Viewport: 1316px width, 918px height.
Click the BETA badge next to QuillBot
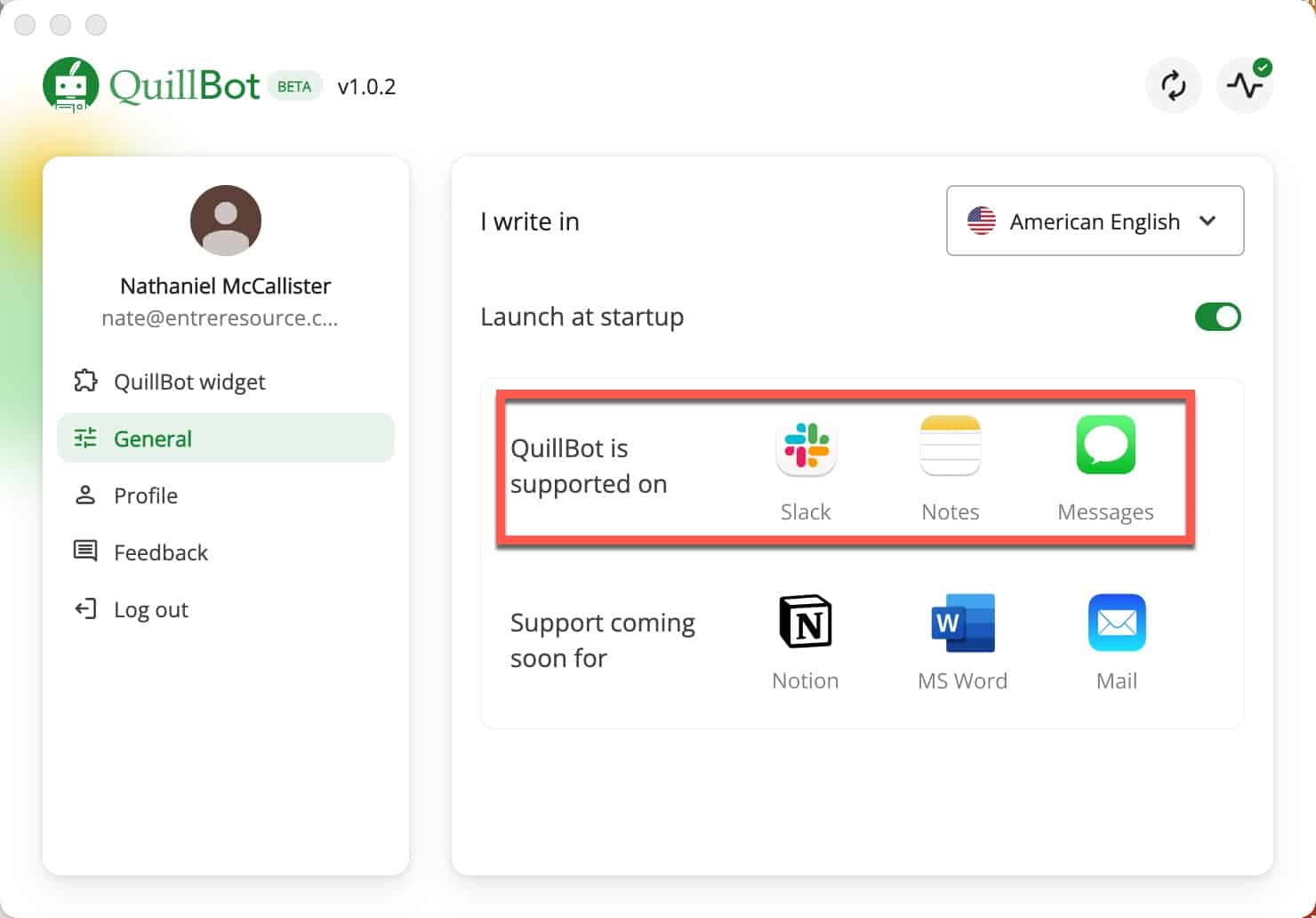click(294, 85)
